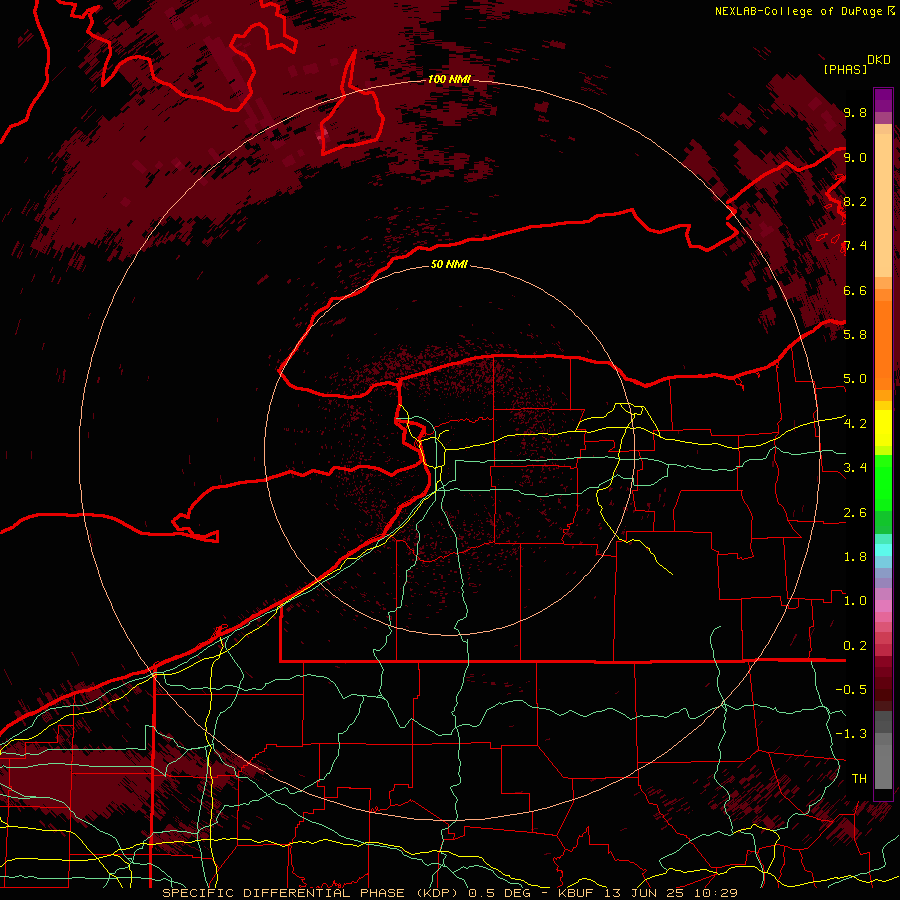Click the 5.0 scale value
This screenshot has height=900, width=900.
(x=855, y=379)
